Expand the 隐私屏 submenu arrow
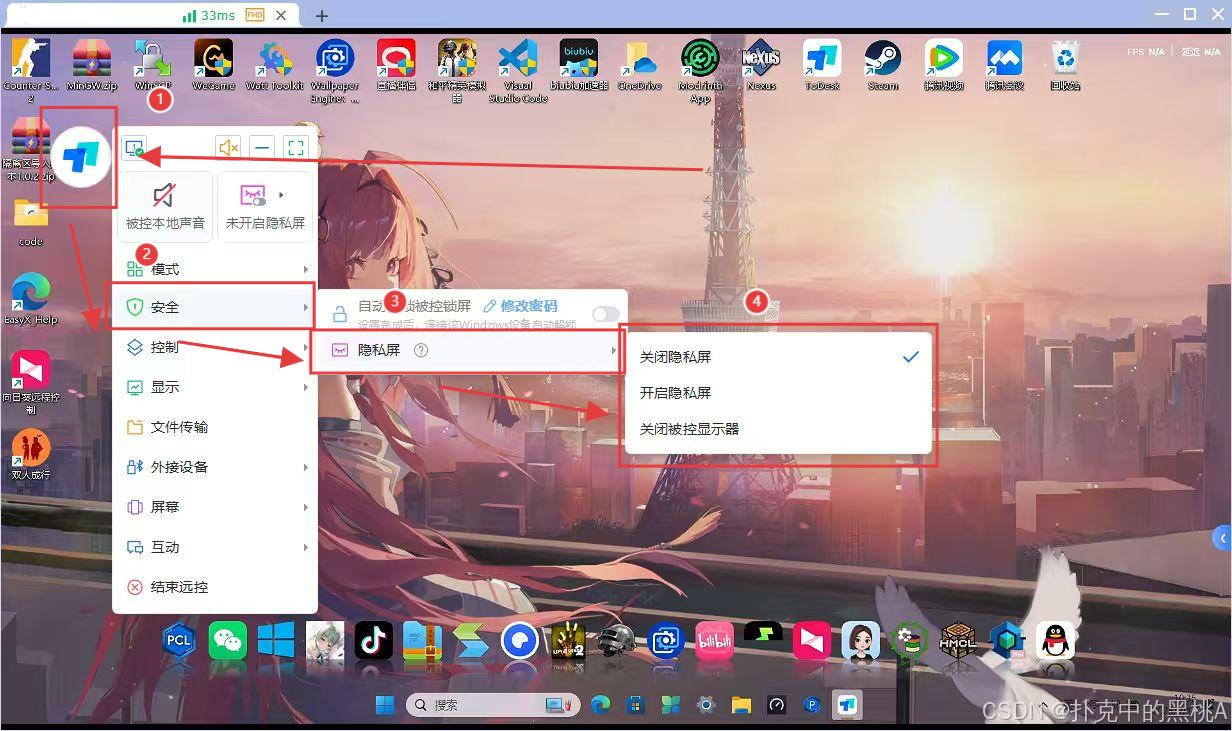Image resolution: width=1232 pixels, height=731 pixels. click(x=614, y=350)
